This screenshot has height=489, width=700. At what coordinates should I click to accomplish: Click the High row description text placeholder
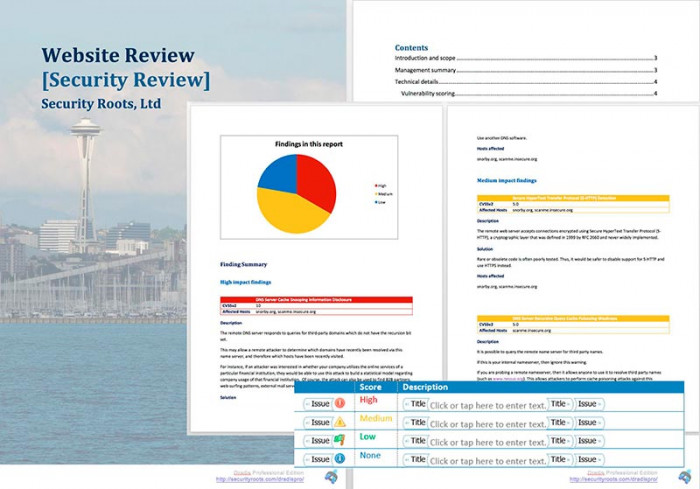click(488, 405)
